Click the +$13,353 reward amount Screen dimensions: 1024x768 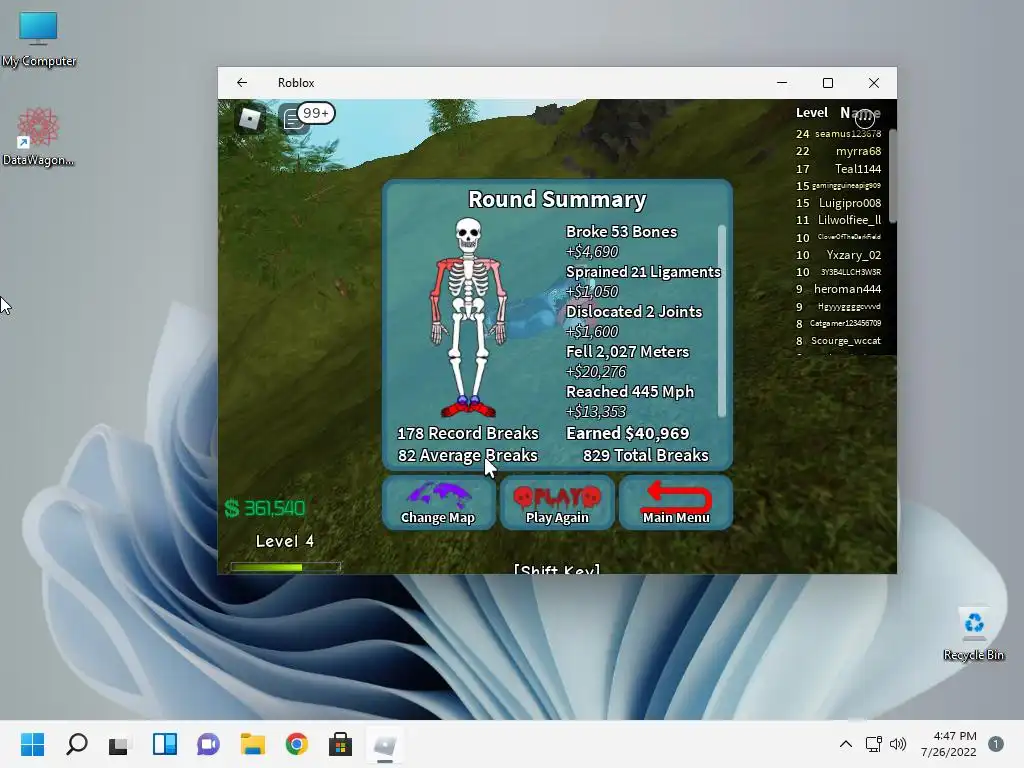point(596,411)
